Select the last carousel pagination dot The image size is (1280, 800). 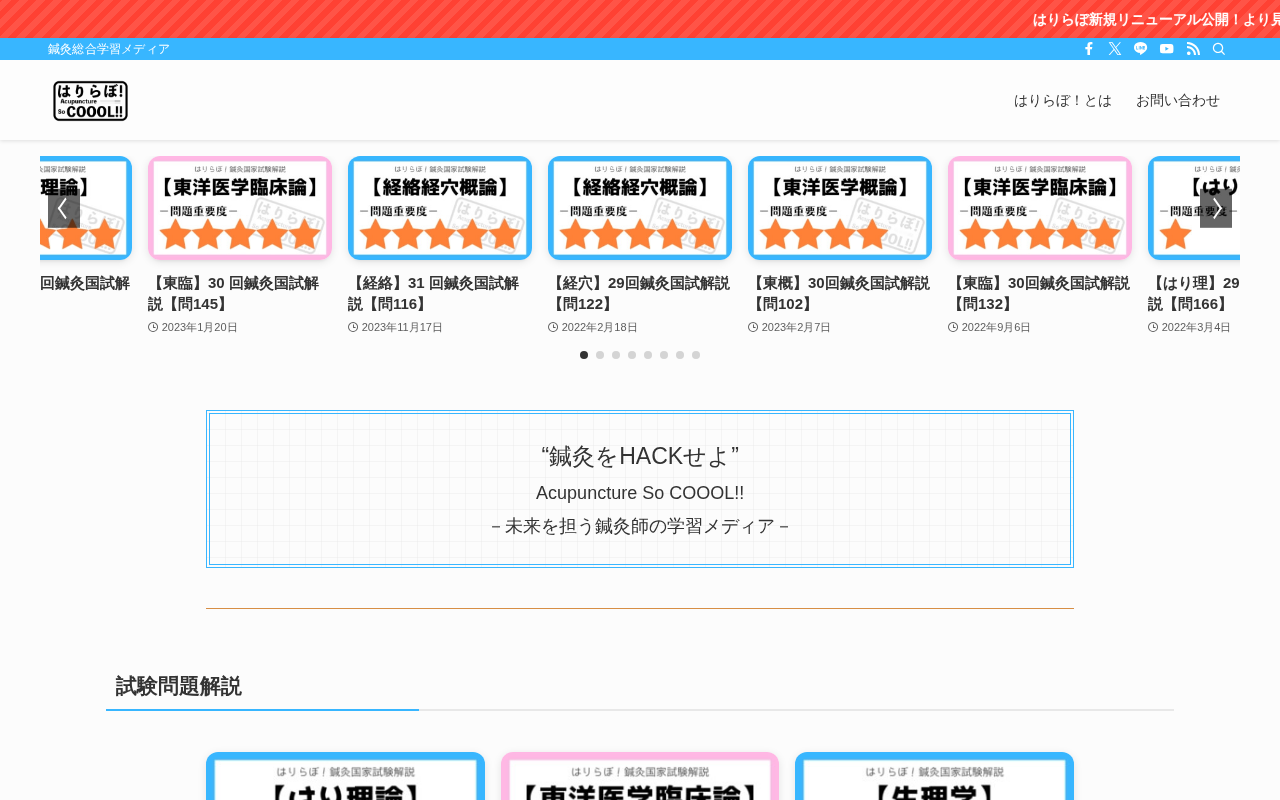point(696,355)
